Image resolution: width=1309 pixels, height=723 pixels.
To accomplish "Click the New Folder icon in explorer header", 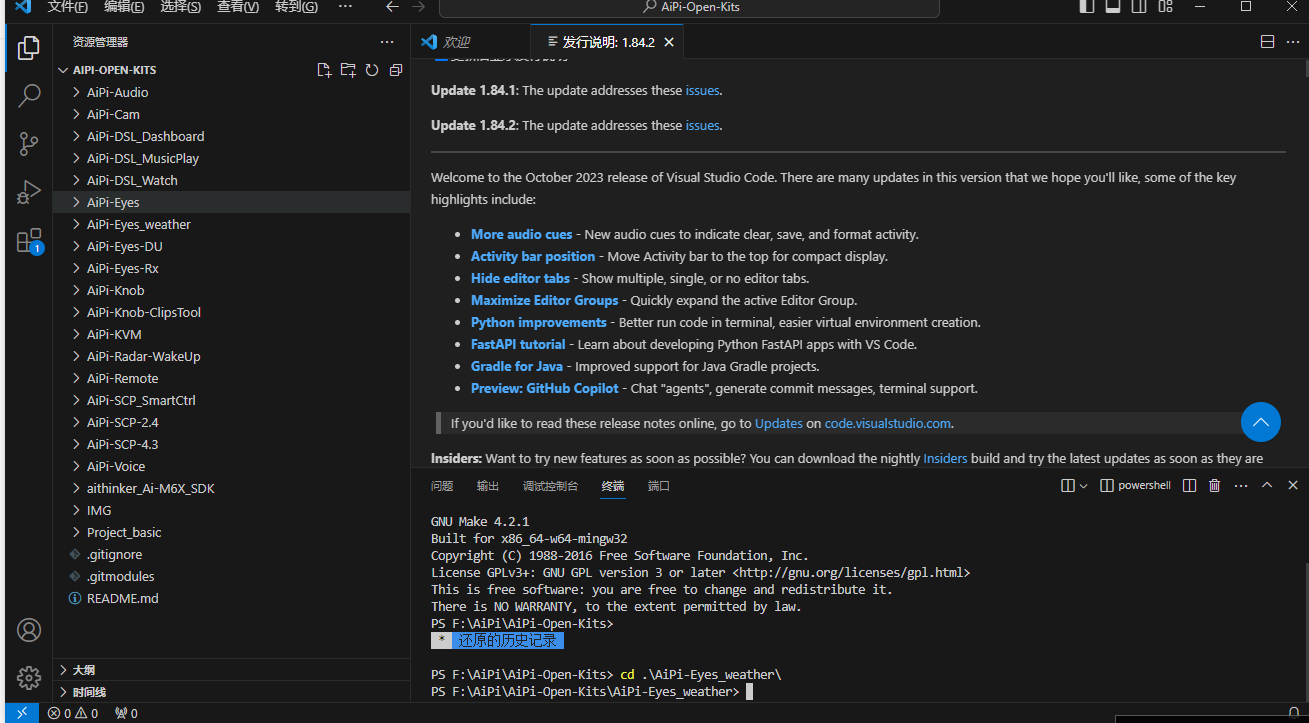I will (348, 70).
